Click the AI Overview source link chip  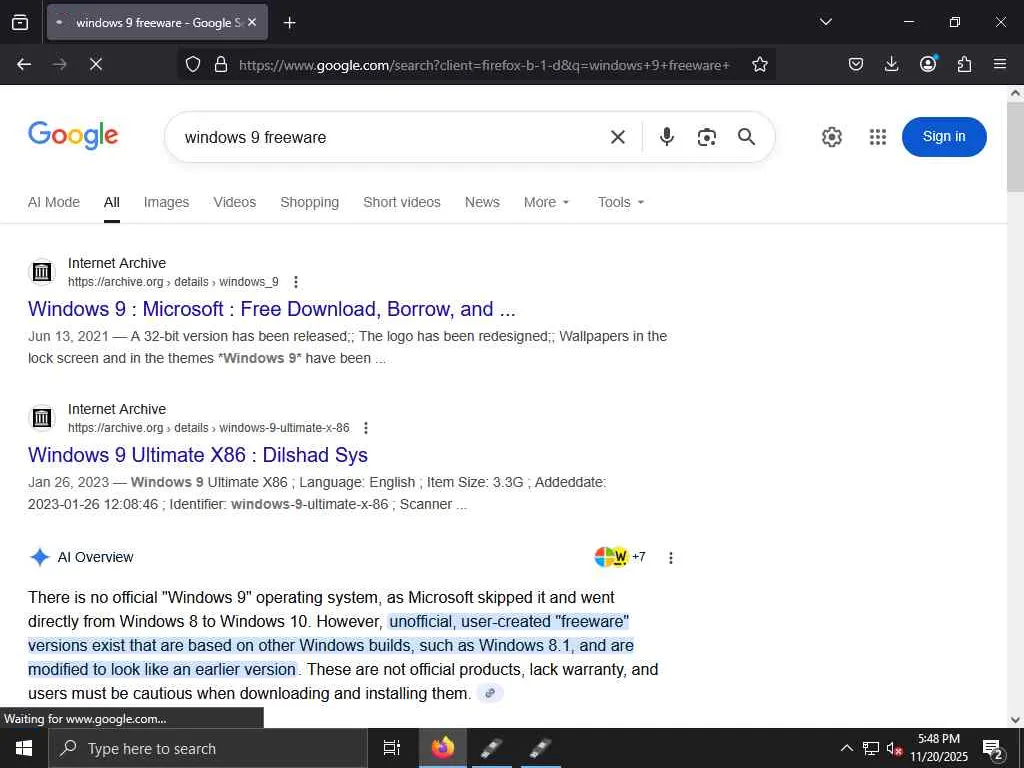(x=490, y=694)
